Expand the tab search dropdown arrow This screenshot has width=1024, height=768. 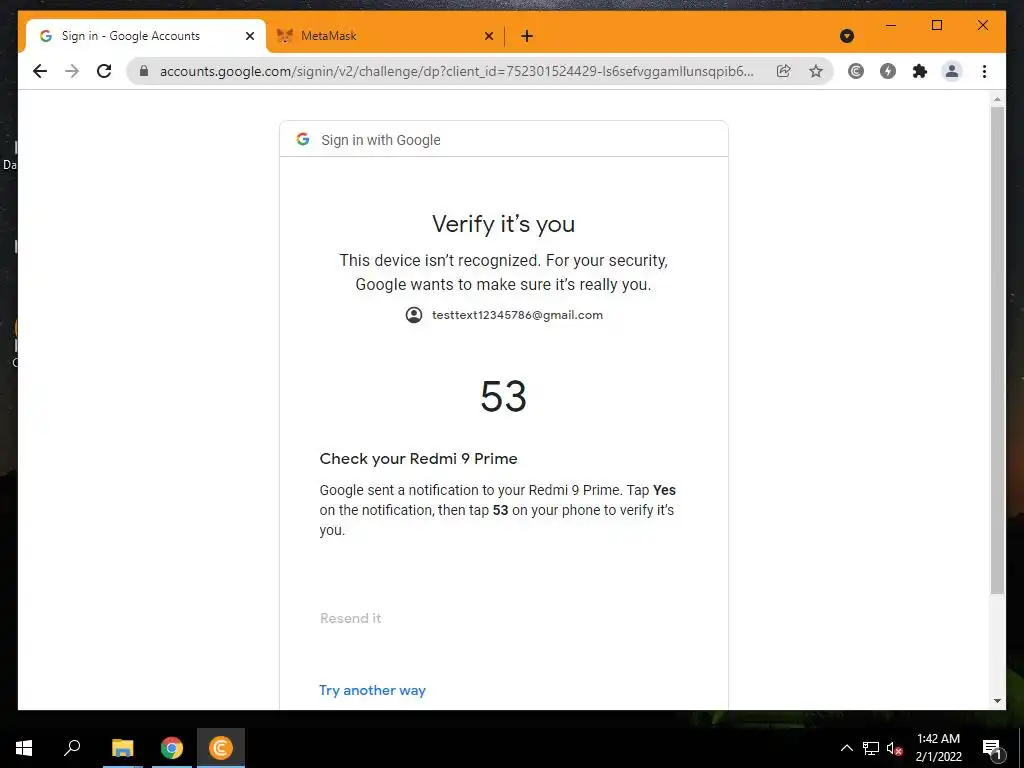click(847, 36)
